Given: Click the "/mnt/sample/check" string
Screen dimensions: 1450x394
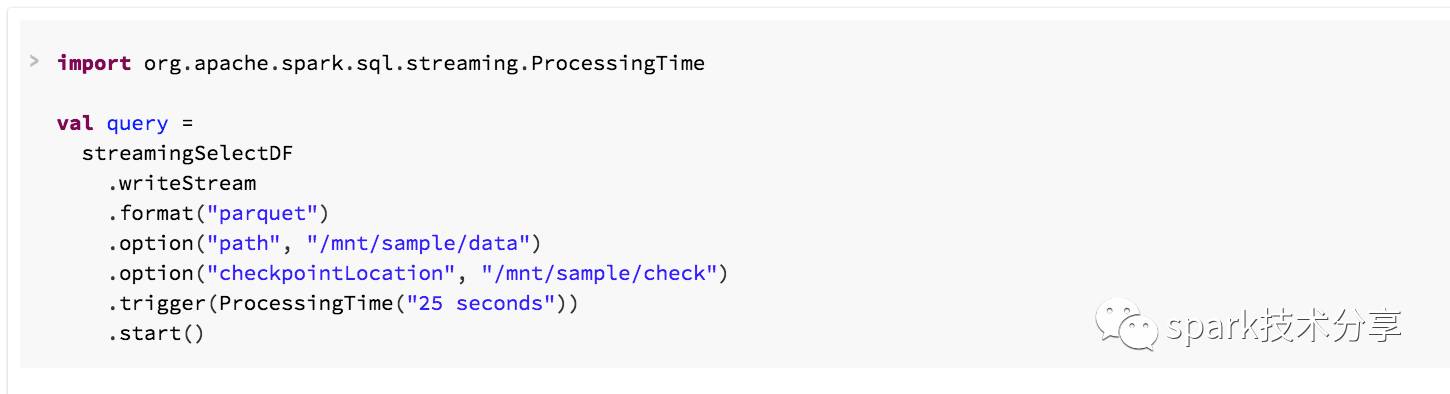Looking at the screenshot, I should pyautogui.click(x=599, y=274).
